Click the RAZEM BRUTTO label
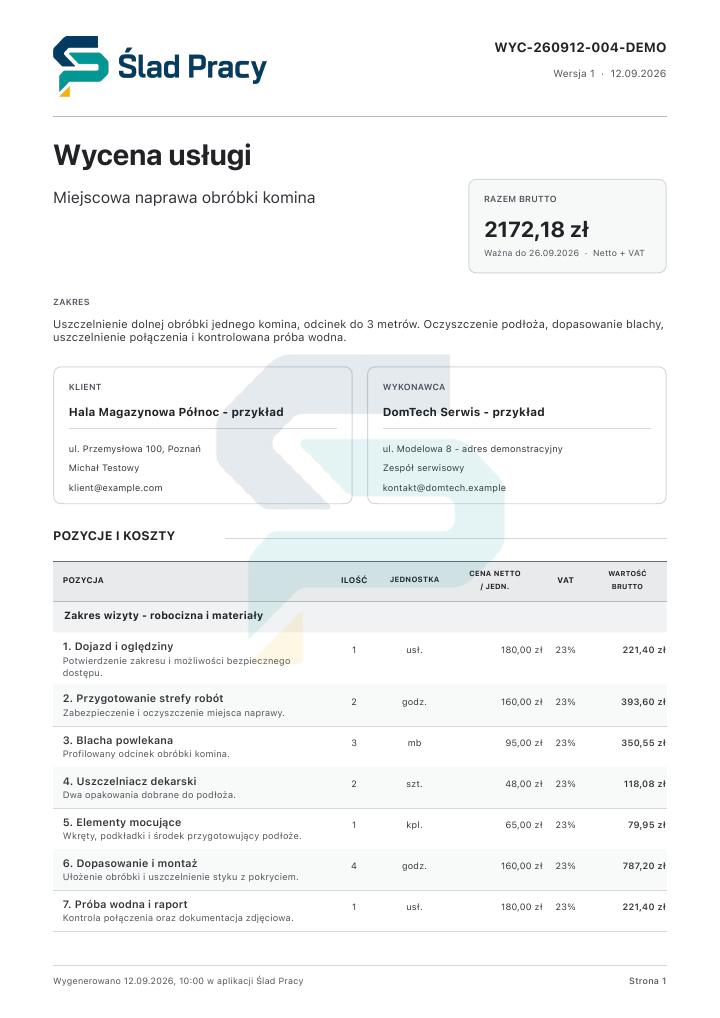Image resolution: width=720 pixels, height=1018 pixels. point(520,199)
